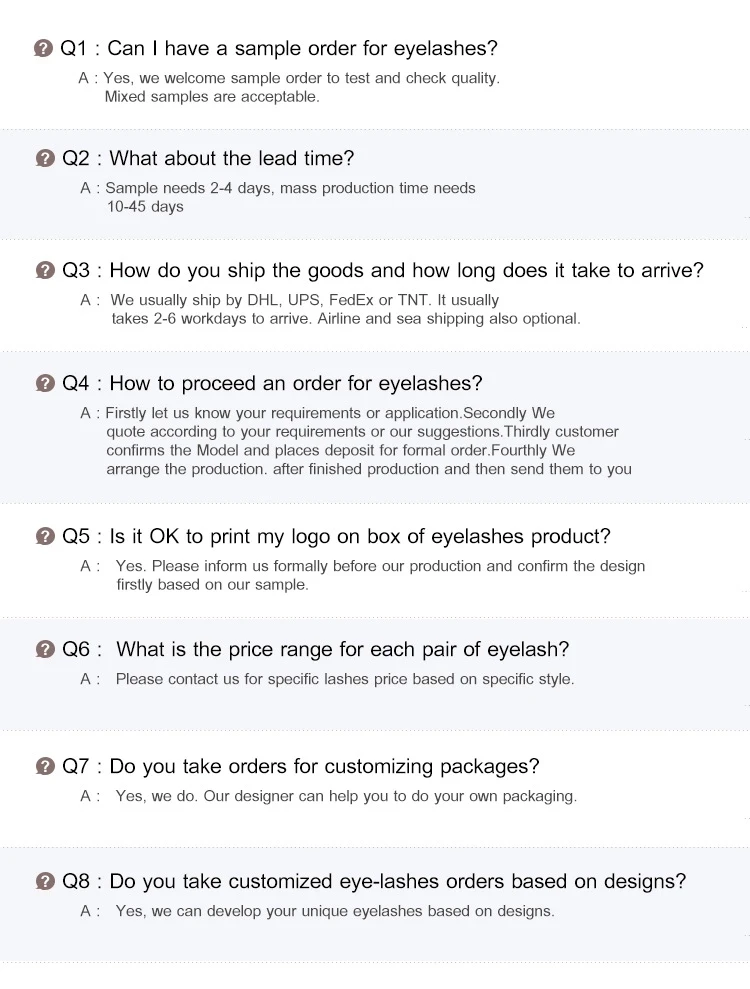Click the question mark icon beside Q5
The width and height of the screenshot is (750, 989).
(x=45, y=536)
